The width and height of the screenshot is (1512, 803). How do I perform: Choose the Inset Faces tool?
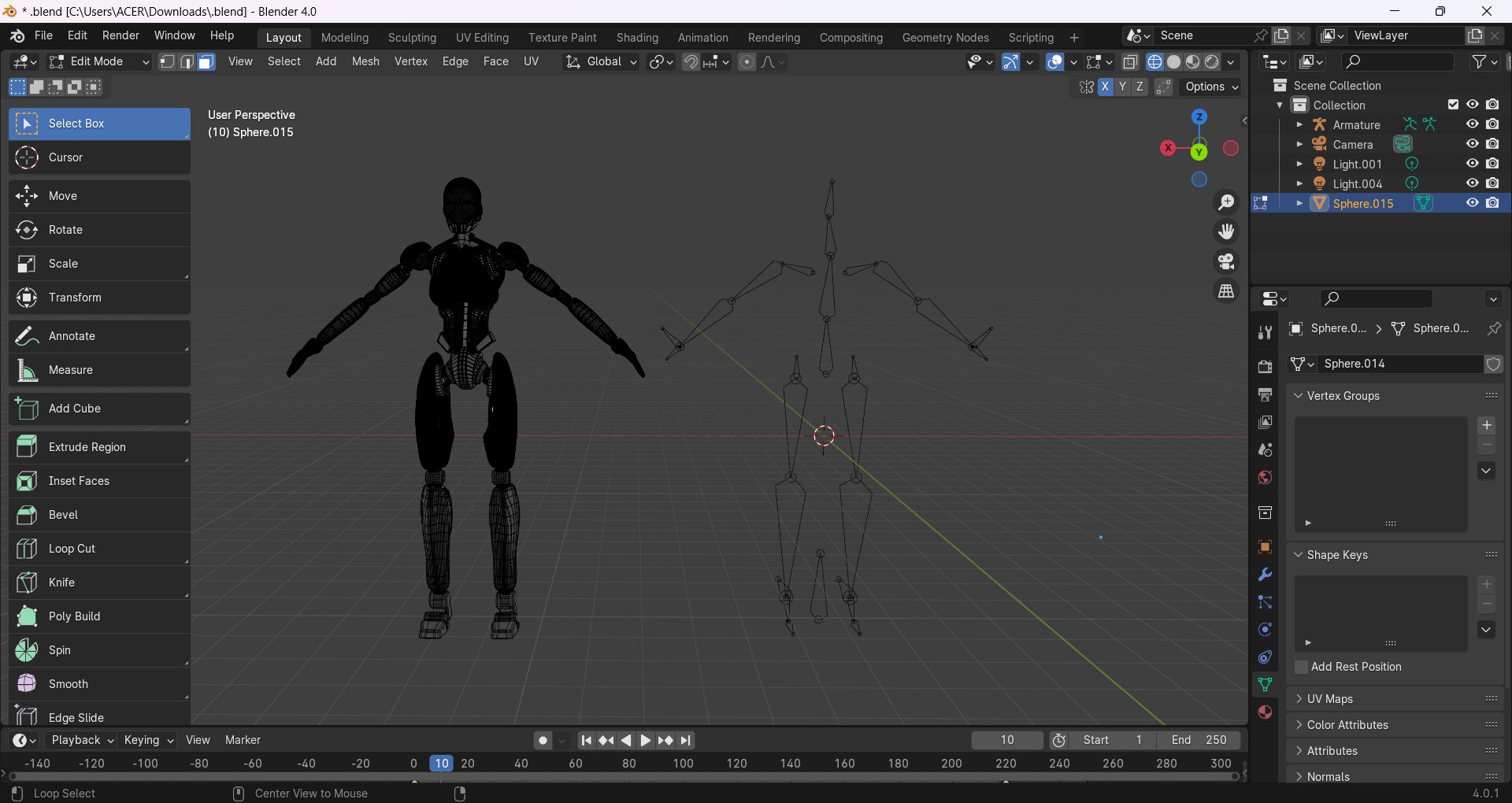coord(99,481)
